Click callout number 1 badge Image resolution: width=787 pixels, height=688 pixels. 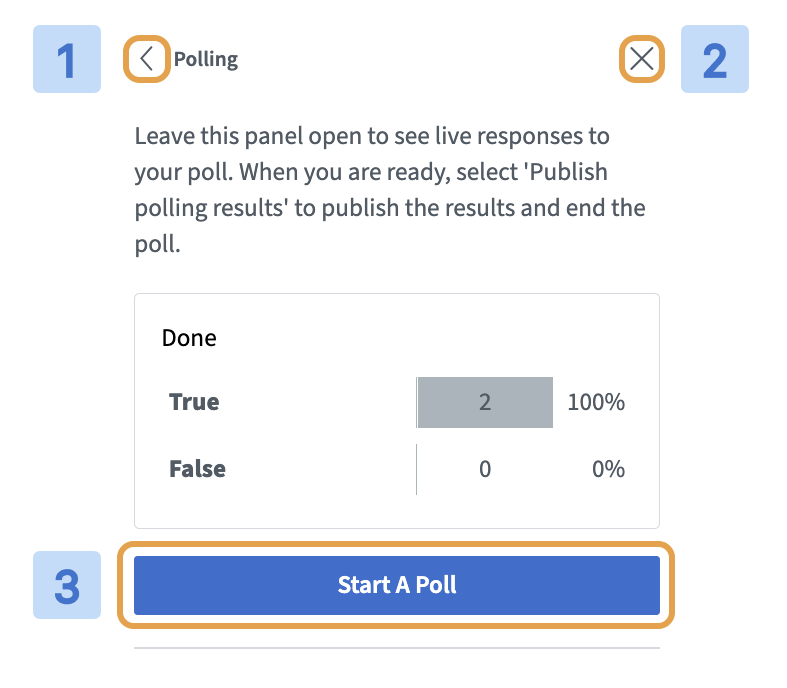(x=67, y=59)
